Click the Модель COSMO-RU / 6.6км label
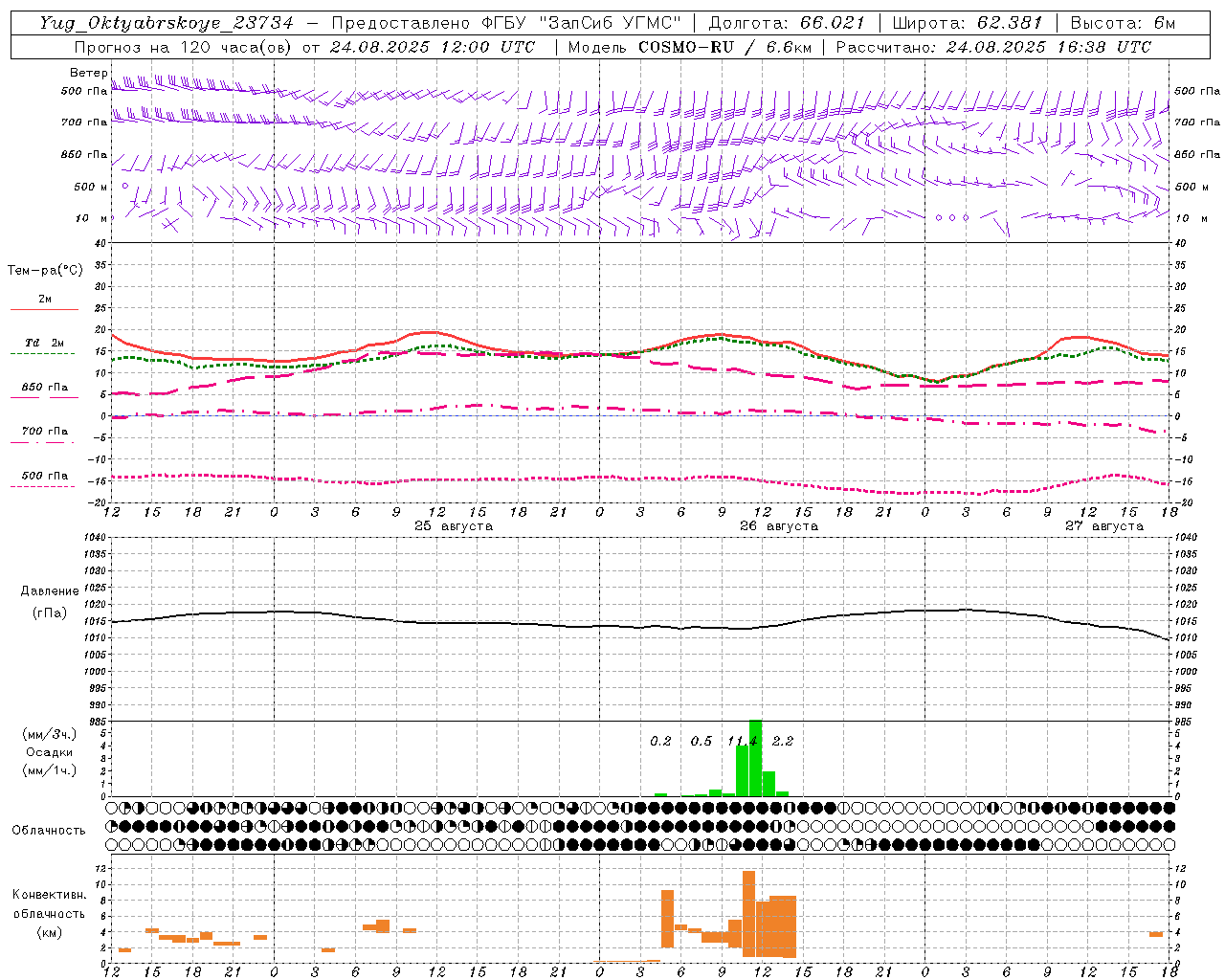This screenshot has height=980, width=1225. coord(690,47)
